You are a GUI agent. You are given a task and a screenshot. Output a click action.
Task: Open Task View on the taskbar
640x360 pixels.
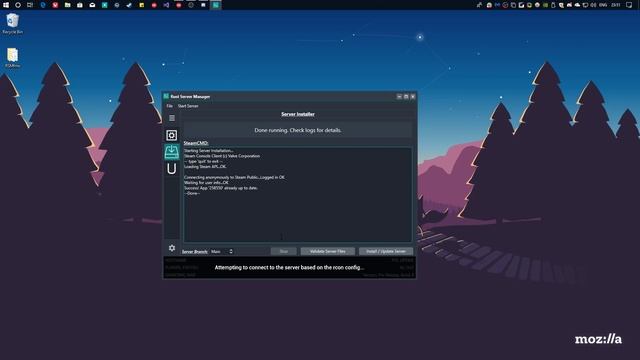(30, 5)
